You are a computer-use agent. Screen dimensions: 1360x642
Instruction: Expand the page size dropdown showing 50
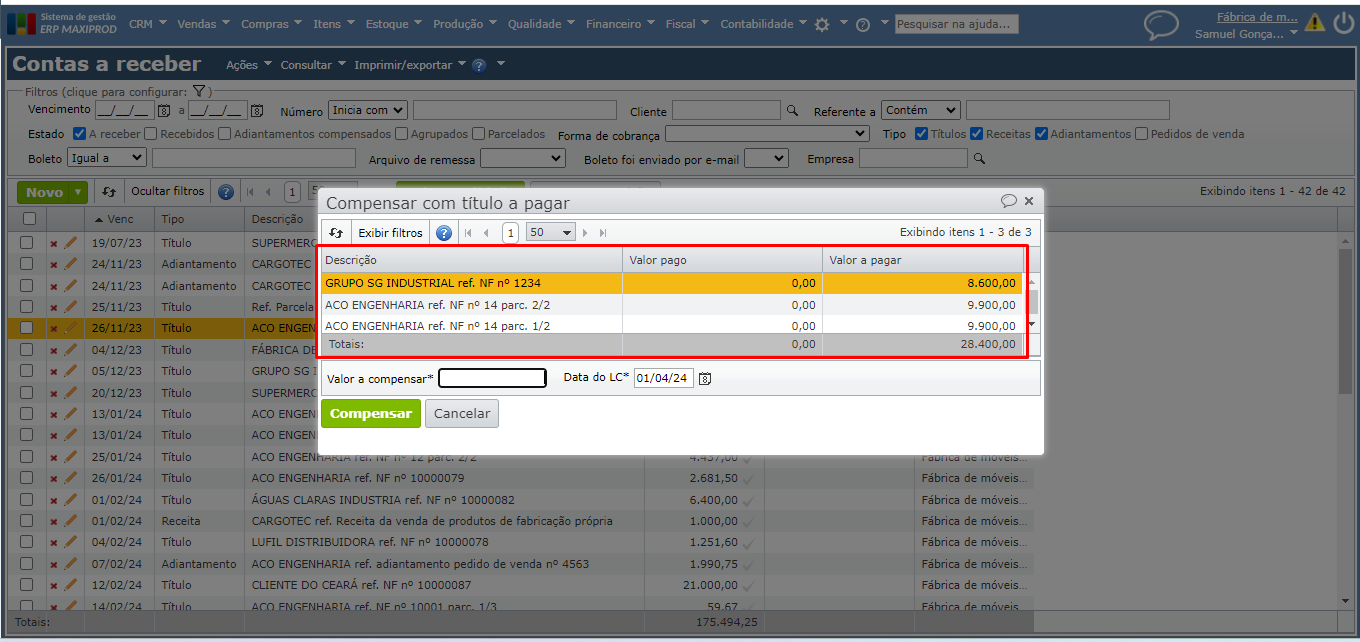point(551,233)
